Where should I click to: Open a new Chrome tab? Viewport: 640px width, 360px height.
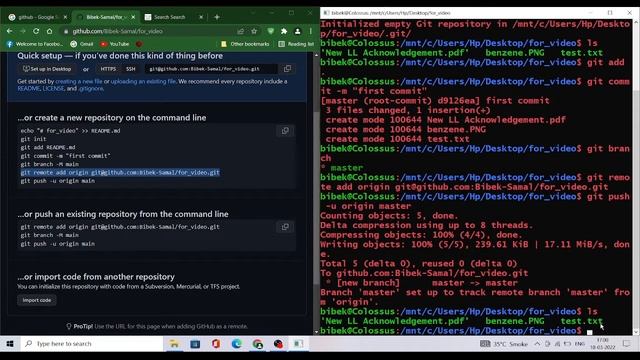click(x=217, y=17)
